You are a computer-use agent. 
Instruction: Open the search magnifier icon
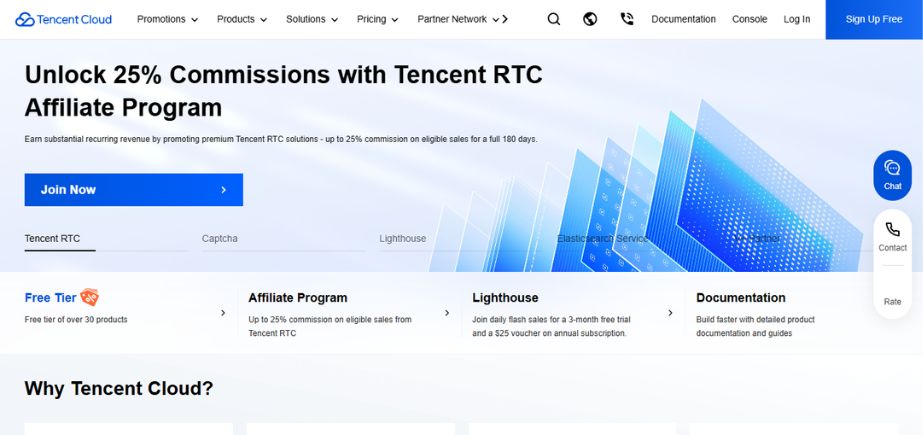[x=554, y=19]
